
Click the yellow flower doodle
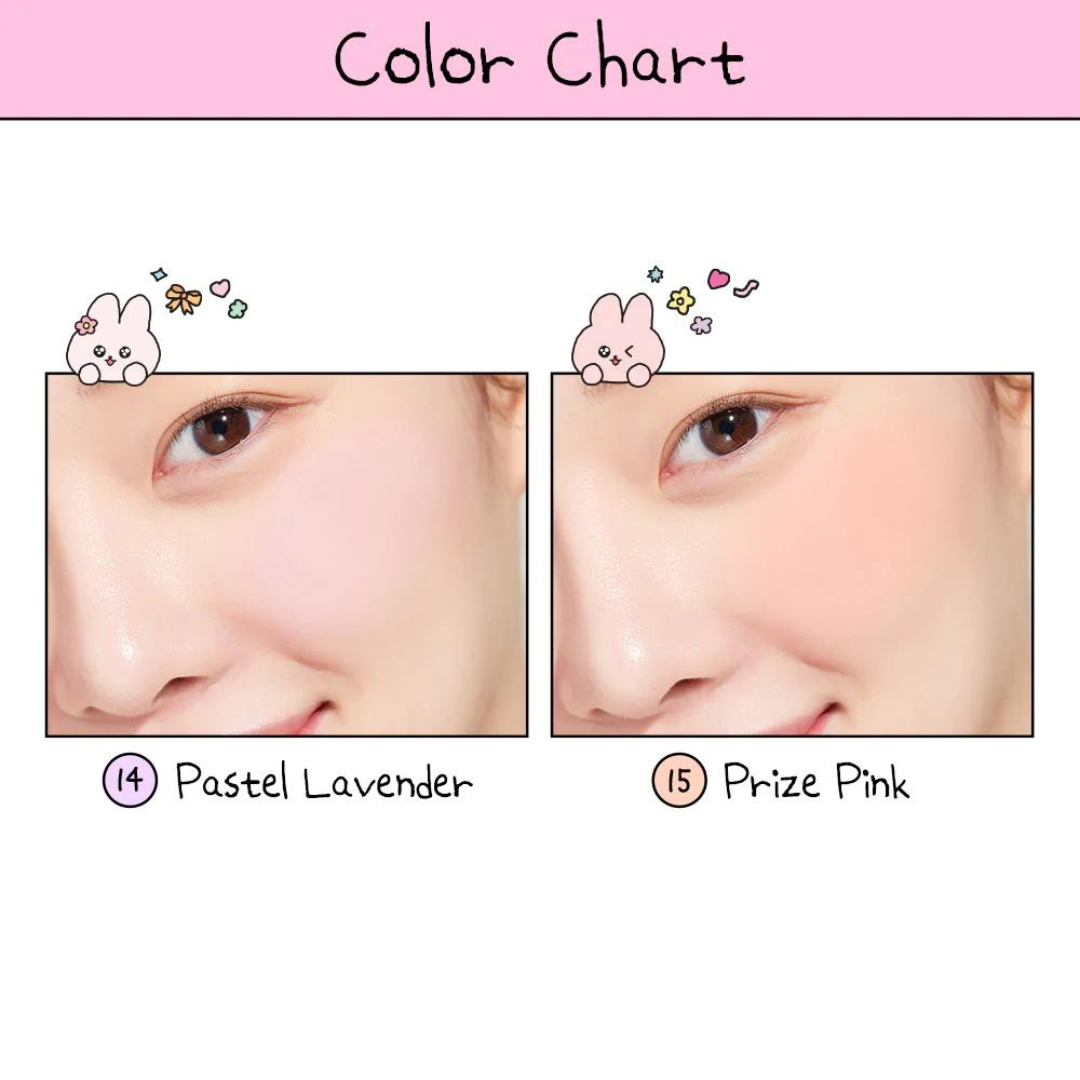pos(681,300)
